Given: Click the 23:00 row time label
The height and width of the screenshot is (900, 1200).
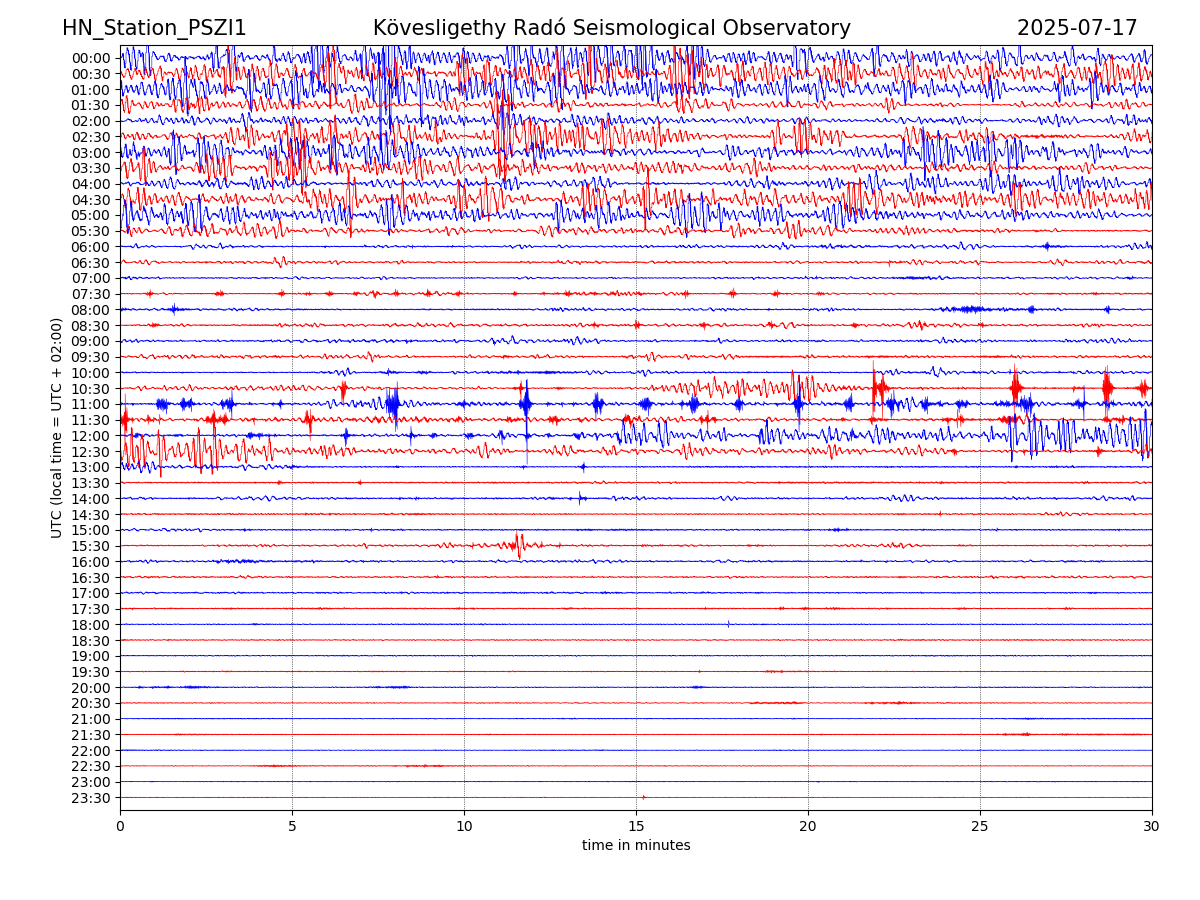Looking at the screenshot, I should 91,782.
